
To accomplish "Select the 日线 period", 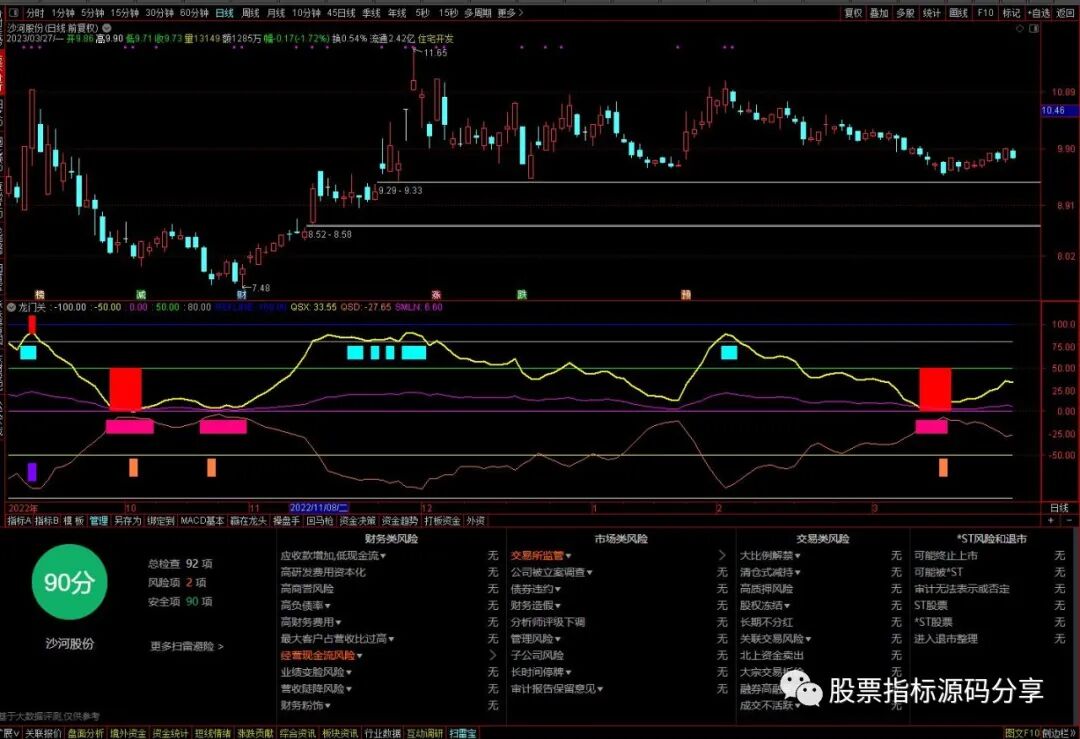I will coord(225,13).
